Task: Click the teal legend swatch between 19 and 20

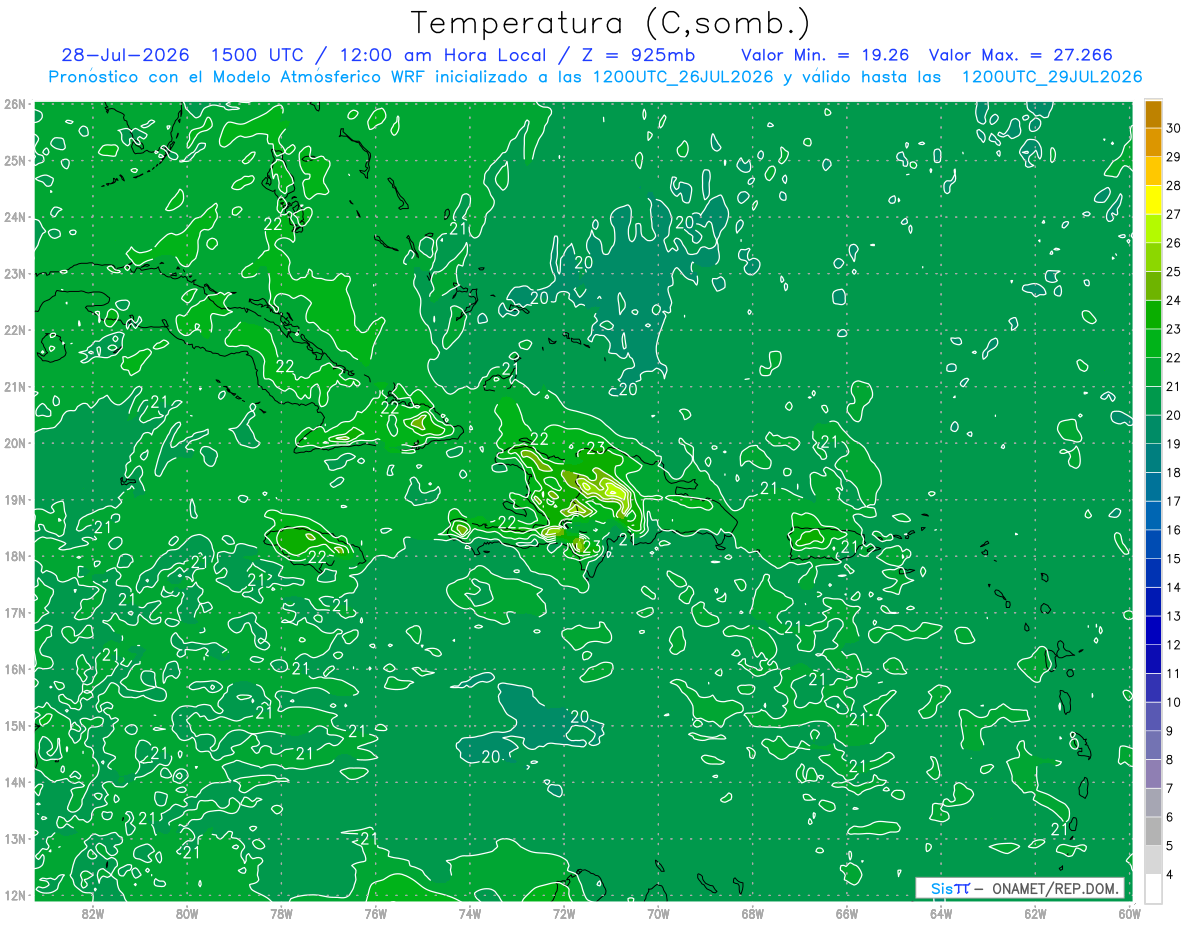Action: coord(1153,430)
